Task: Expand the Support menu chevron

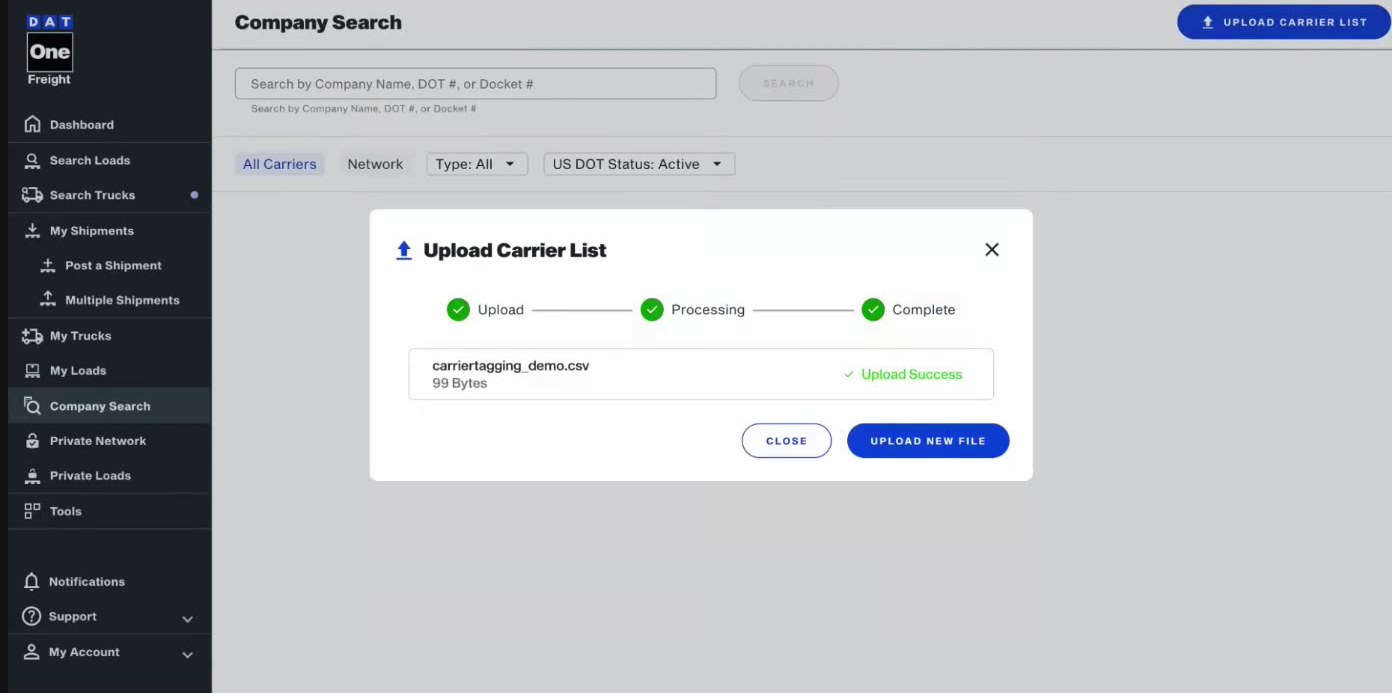Action: click(187, 619)
